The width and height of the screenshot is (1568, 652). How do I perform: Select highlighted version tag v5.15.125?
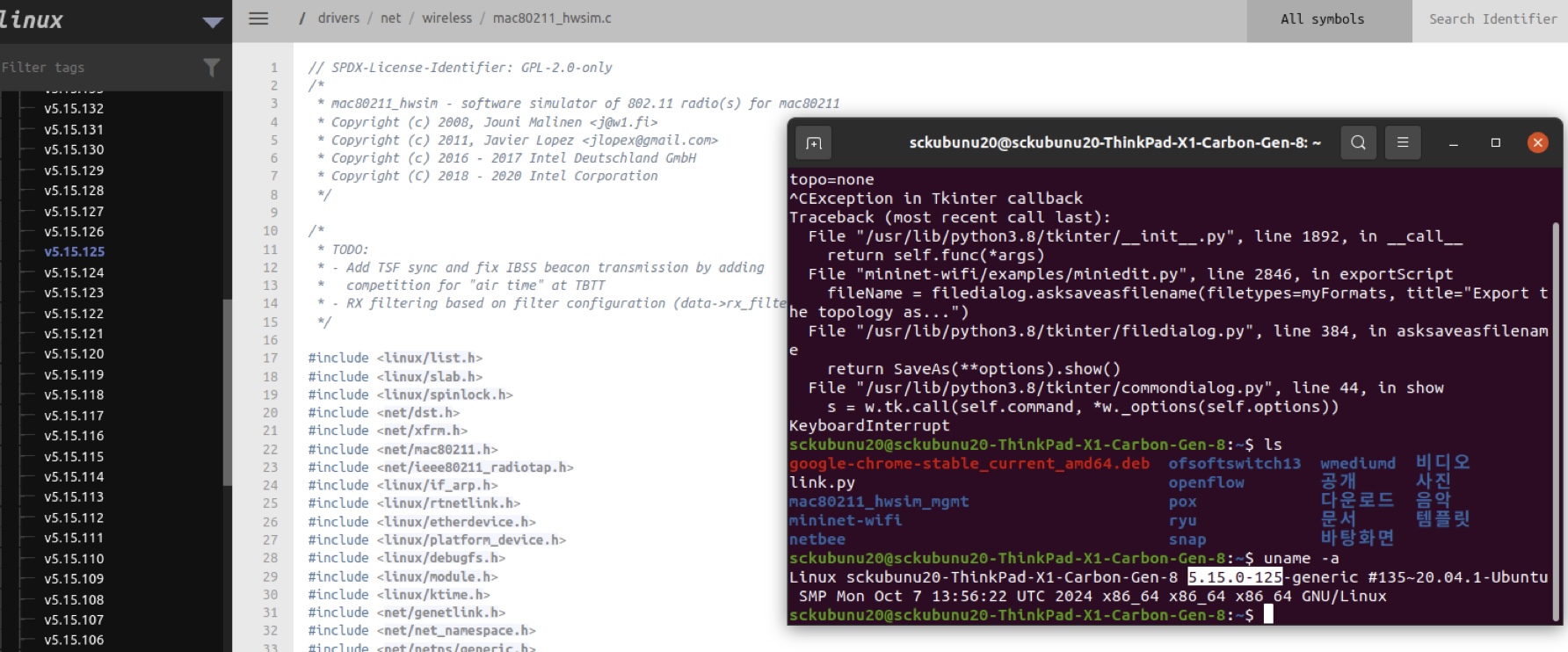point(74,251)
